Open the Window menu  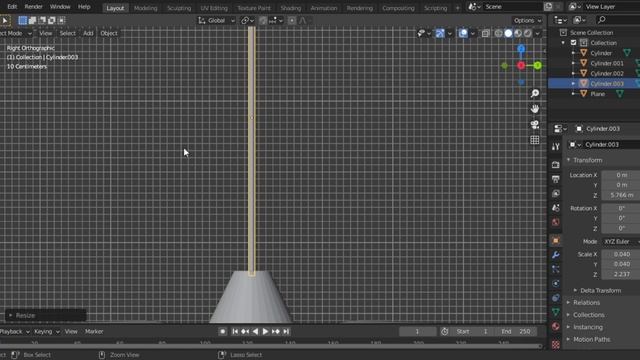point(60,7)
